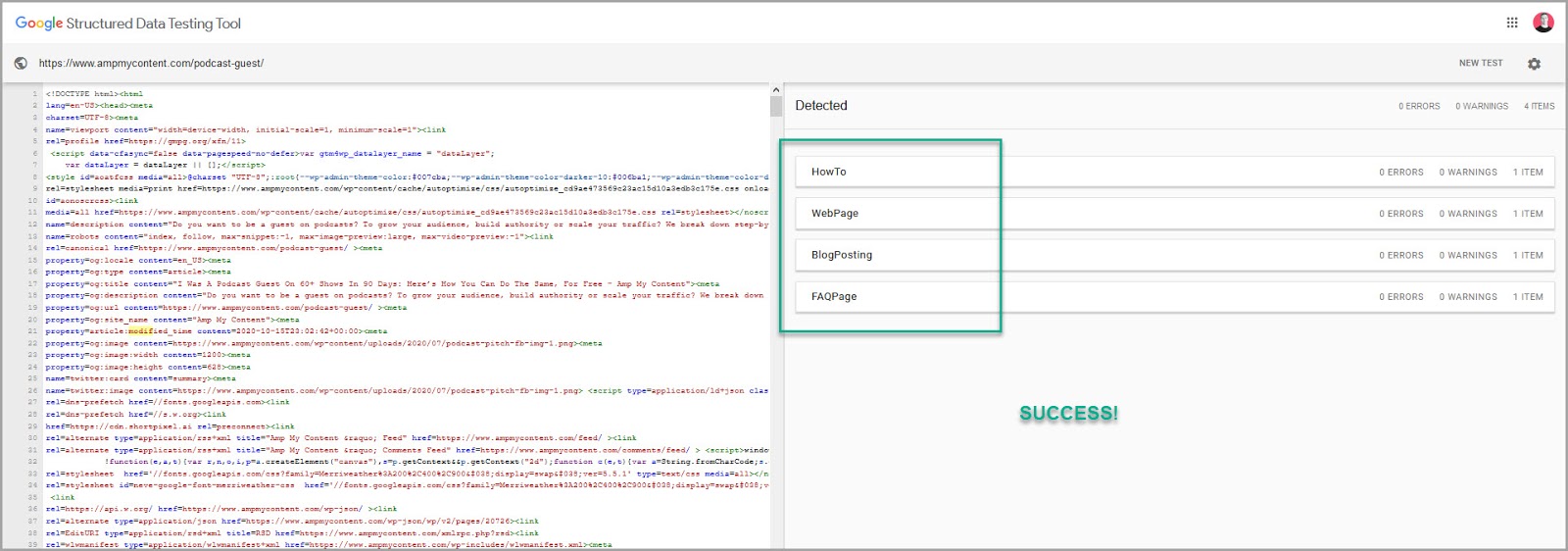
Task: Click the 1 ITEM label in FAQPage row
Action: (1528, 297)
